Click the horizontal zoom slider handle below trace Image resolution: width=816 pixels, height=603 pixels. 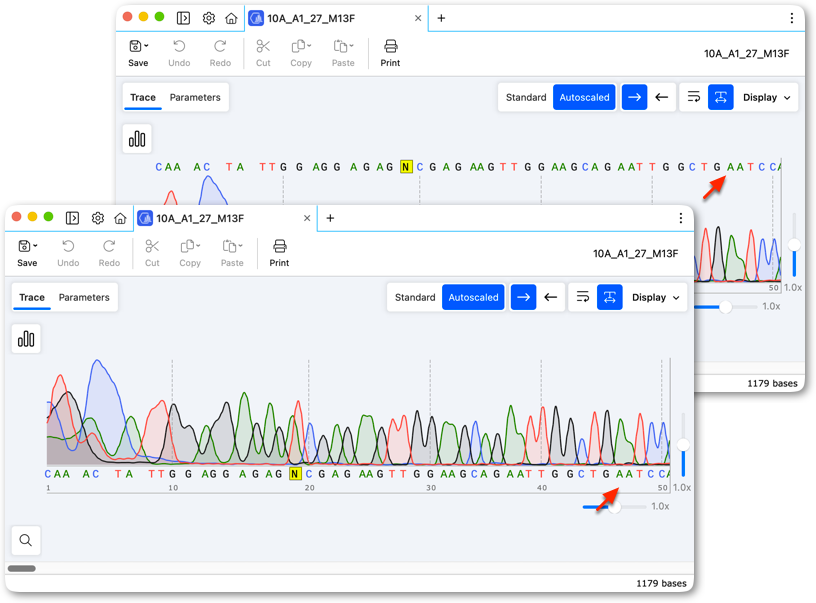(615, 506)
